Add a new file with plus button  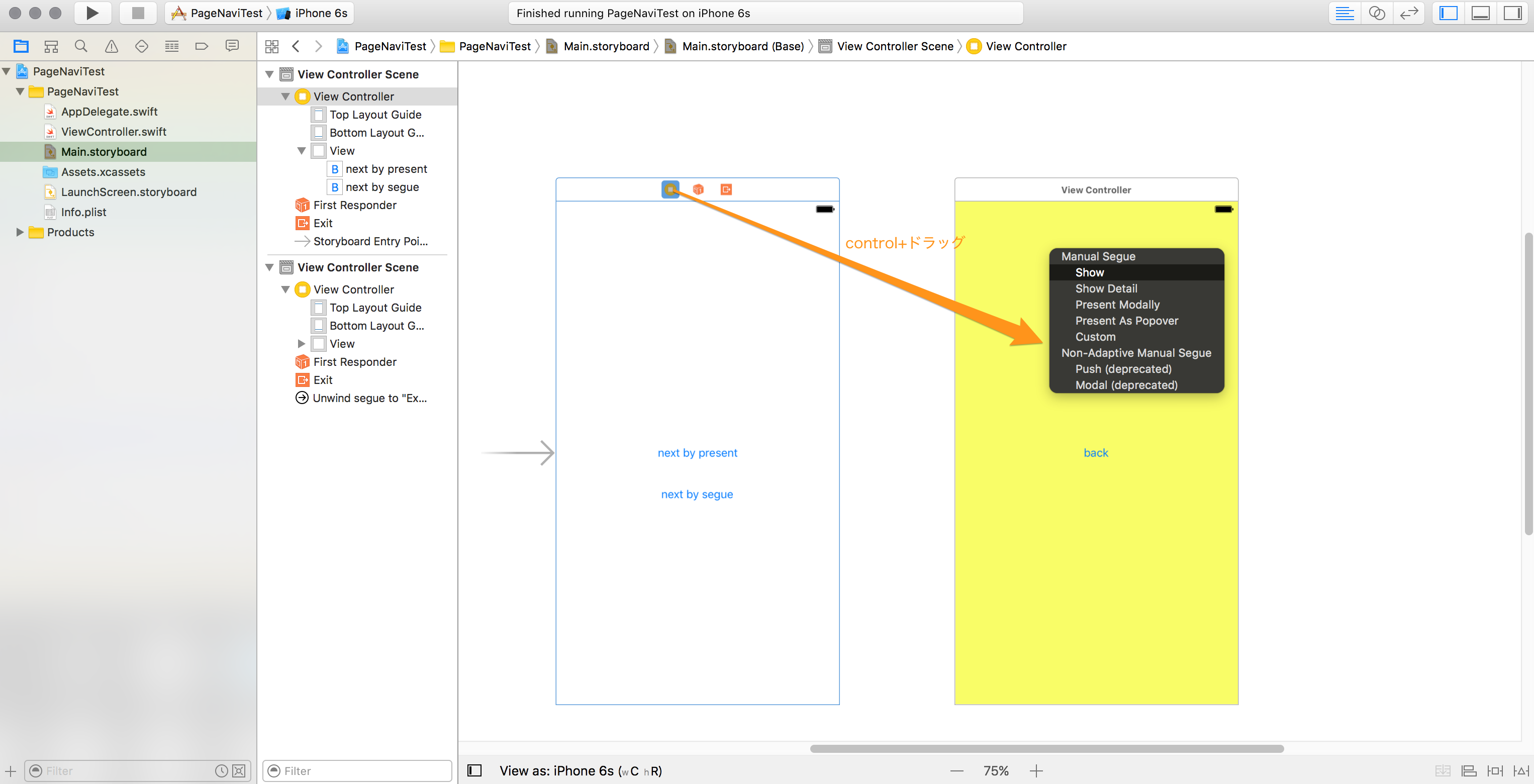click(10, 771)
